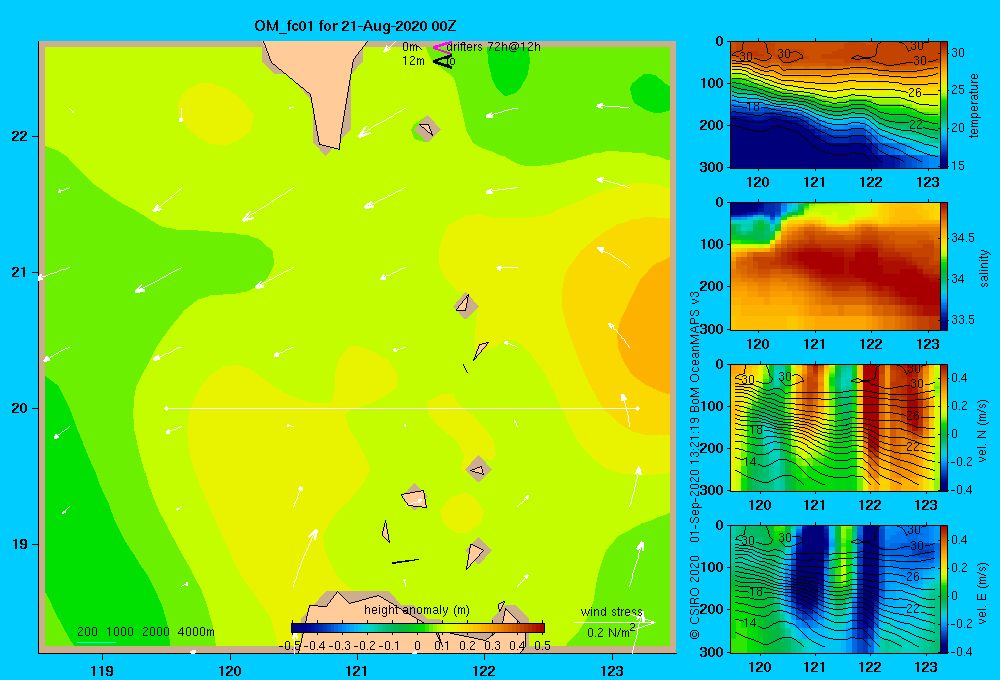Image resolution: width=1000 pixels, height=680 pixels.
Task: Click latitude label 22 on main map
Action: coord(20,136)
